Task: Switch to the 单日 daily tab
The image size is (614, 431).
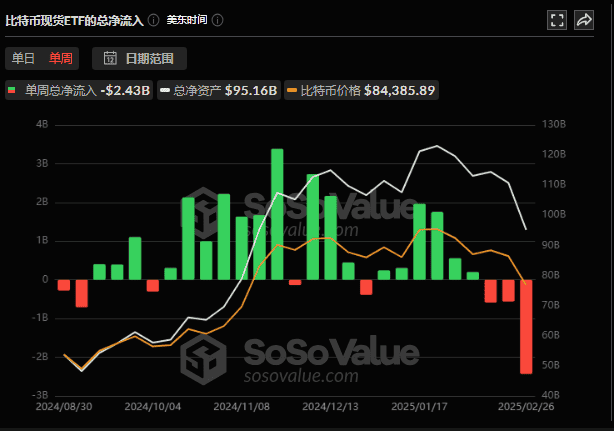Action: (24, 58)
